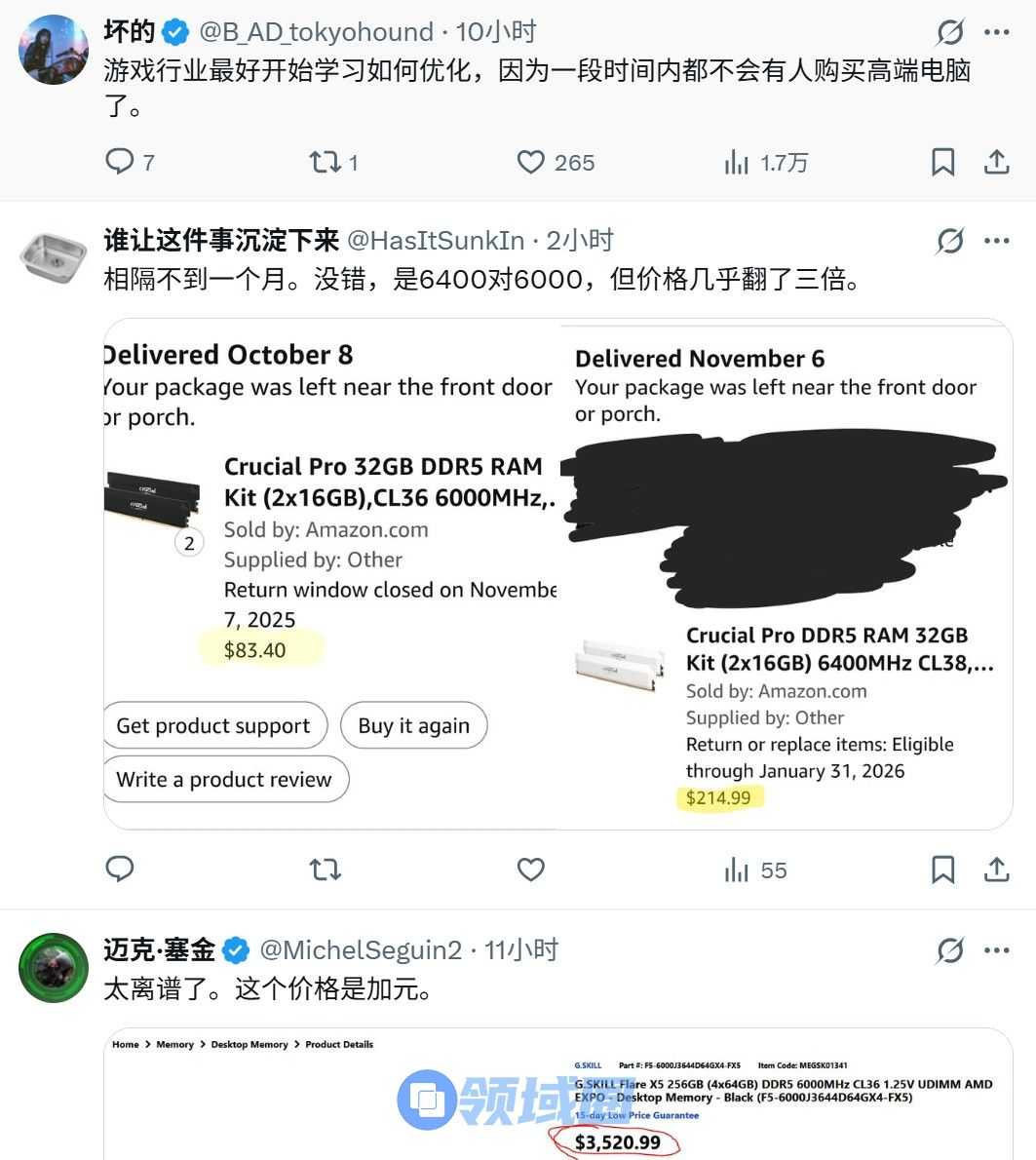Open Grok icon on B_AD_tokyohound post

click(949, 32)
